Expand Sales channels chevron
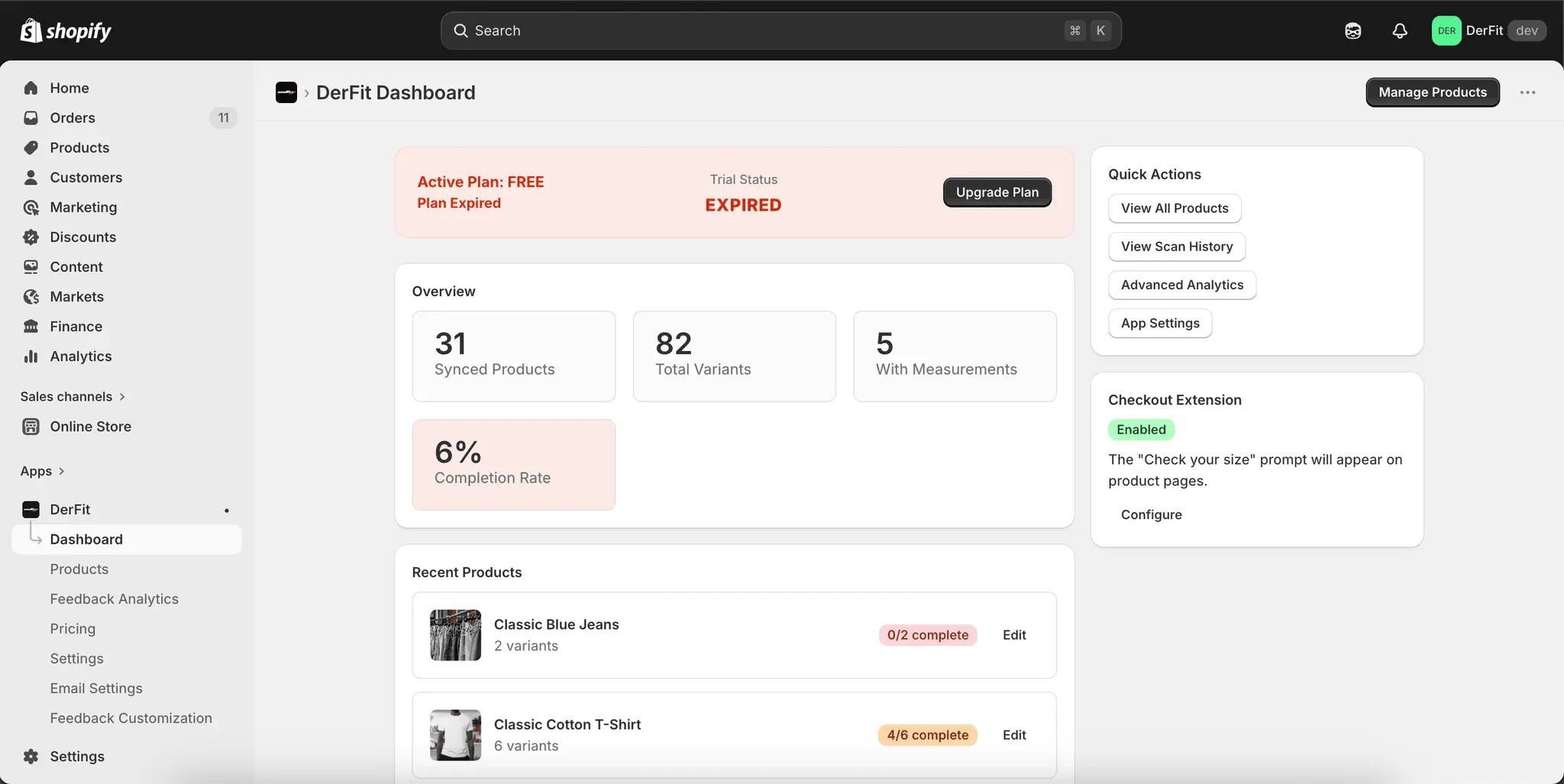 (122, 396)
